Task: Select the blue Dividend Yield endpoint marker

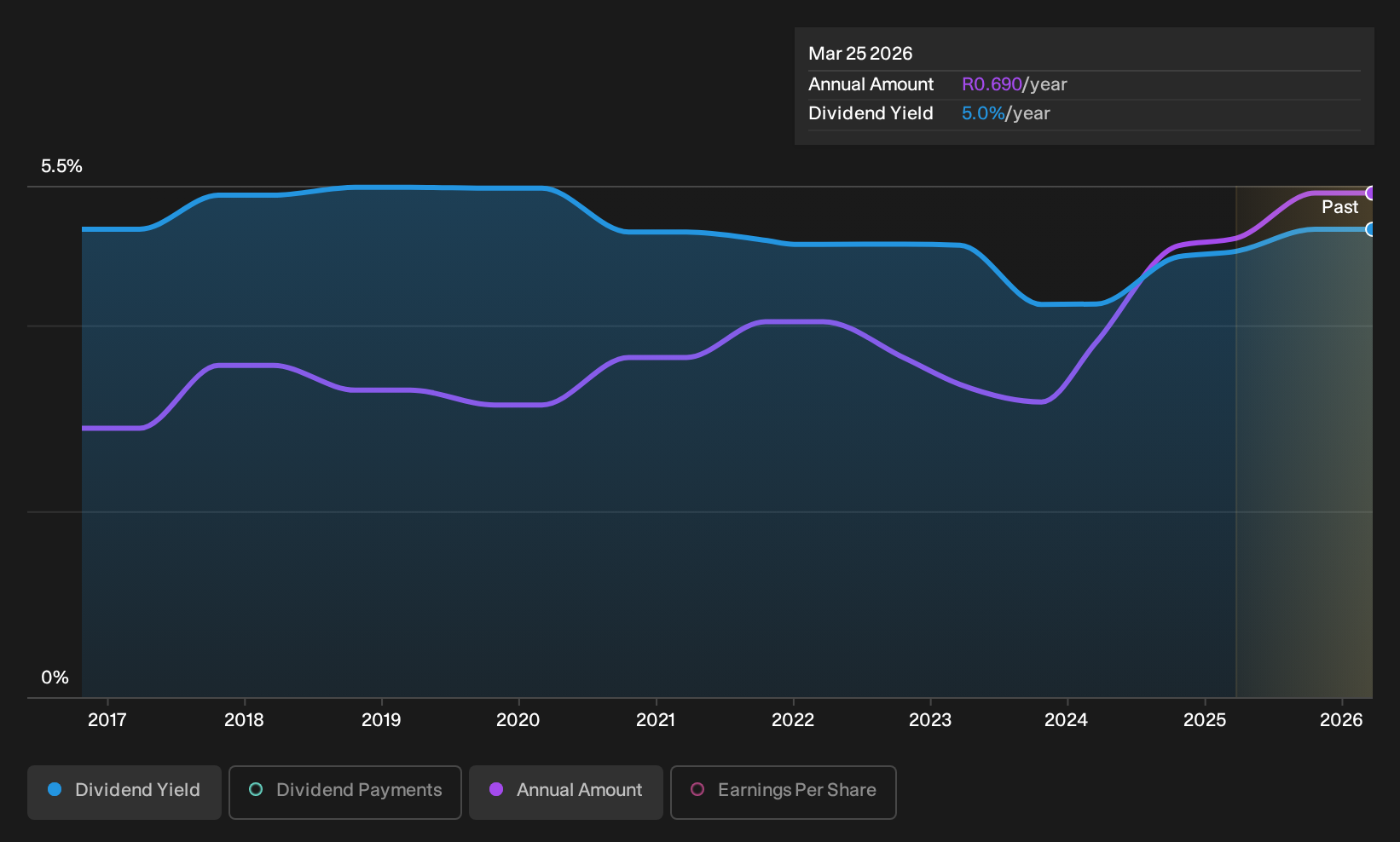Action: pos(1371,229)
